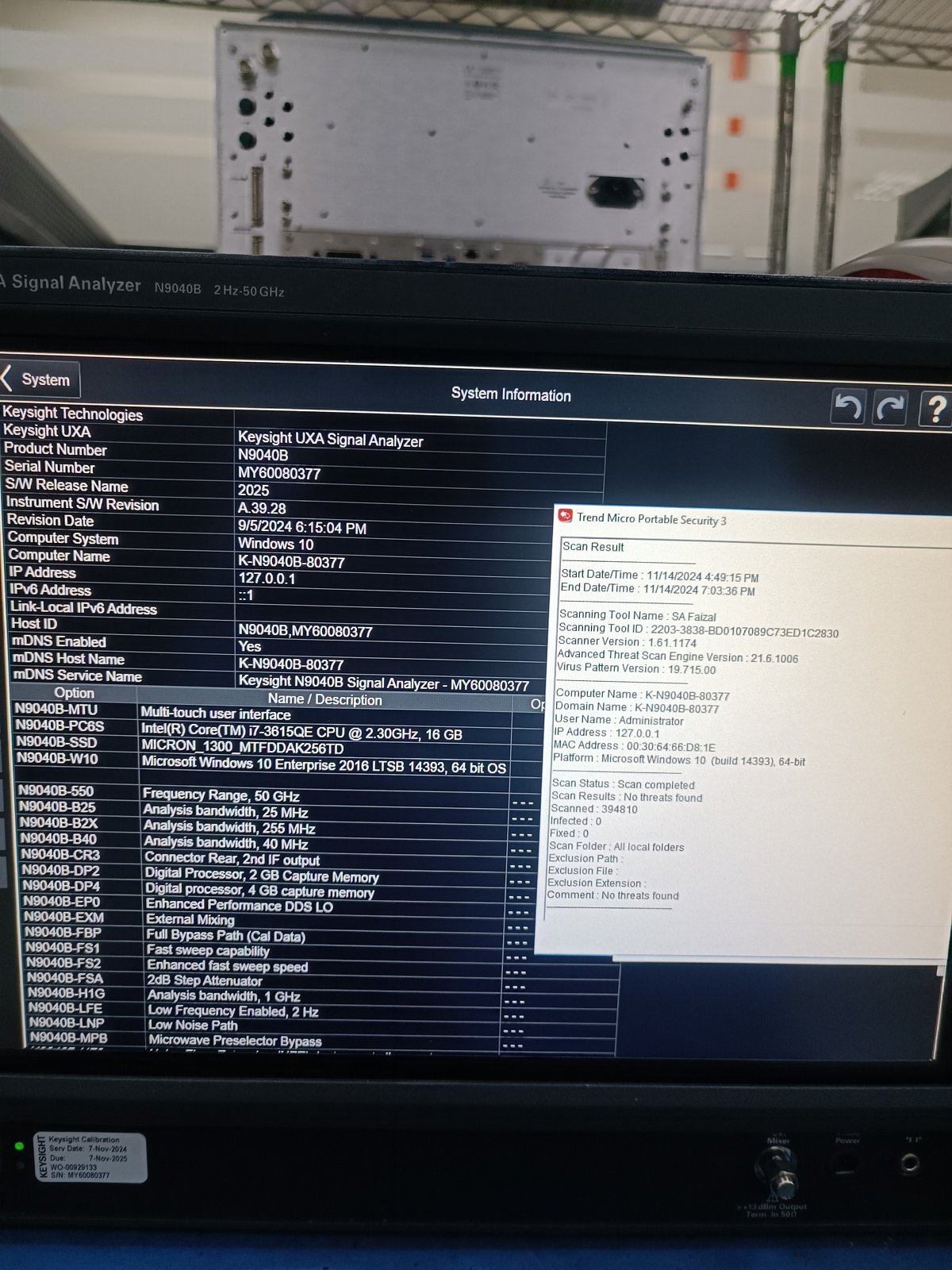The width and height of the screenshot is (952, 1270).
Task: Click Comment : No threats found line
Action: point(613,895)
